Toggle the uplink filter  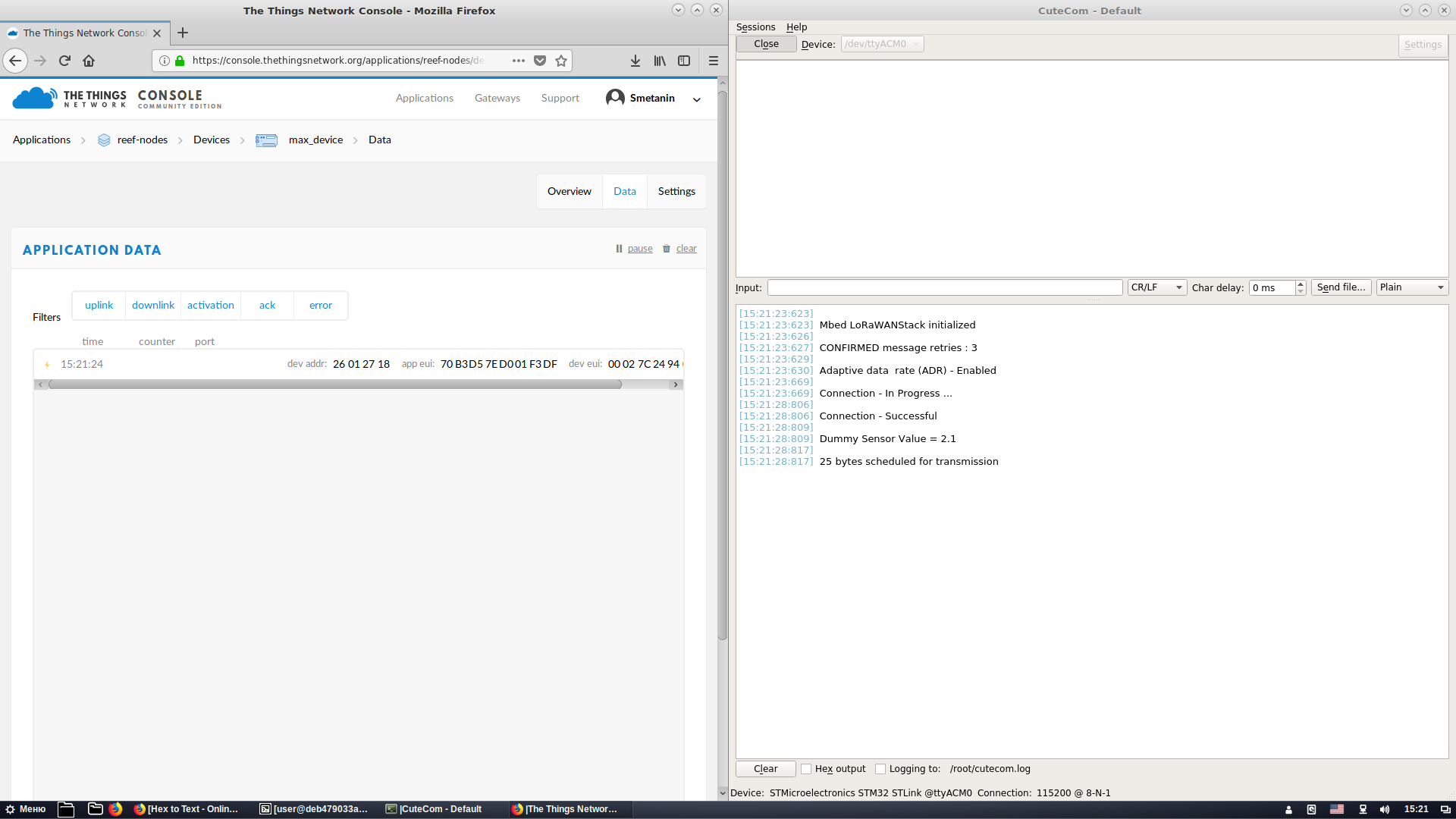pos(99,306)
